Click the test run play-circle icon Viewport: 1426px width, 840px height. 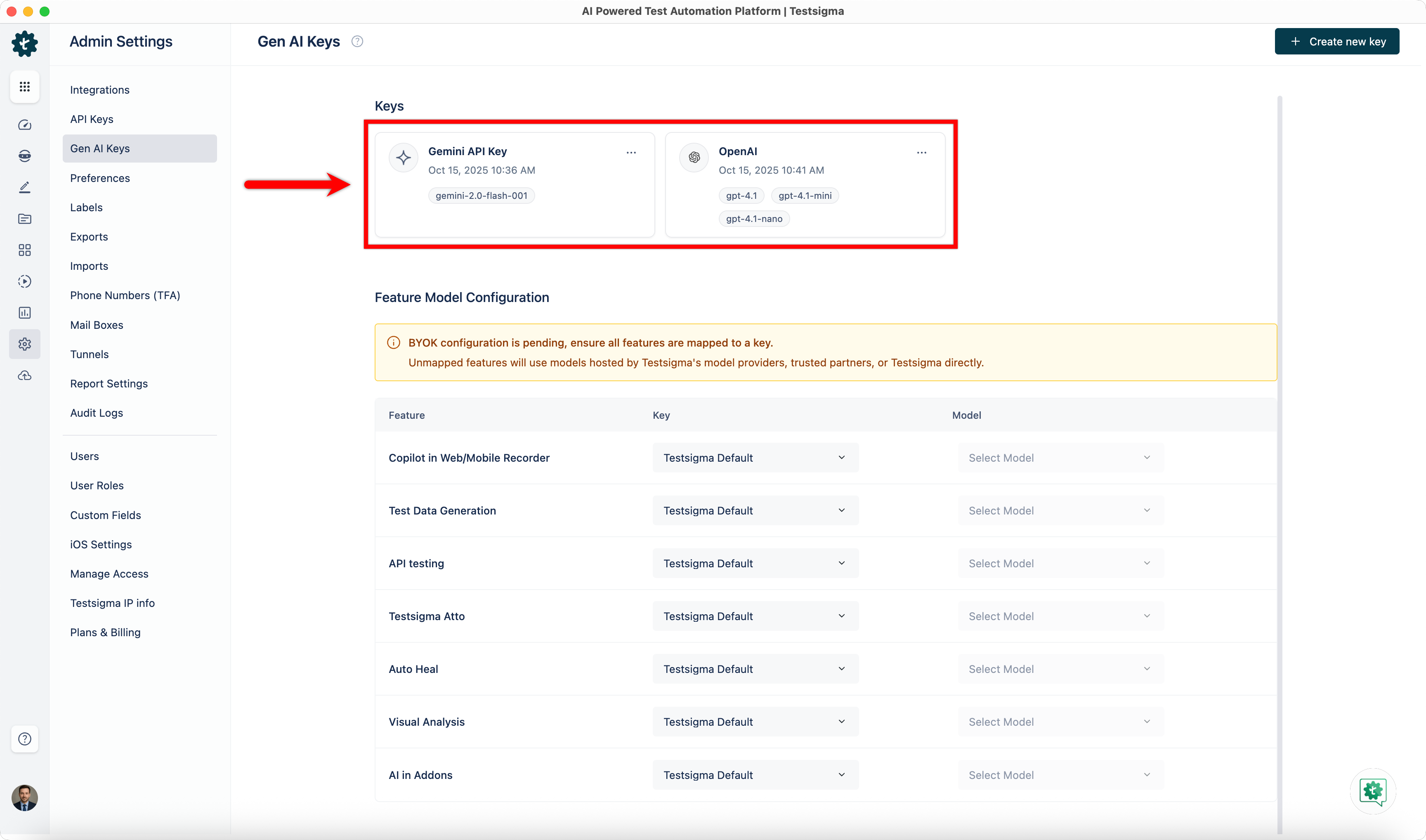[x=24, y=281]
